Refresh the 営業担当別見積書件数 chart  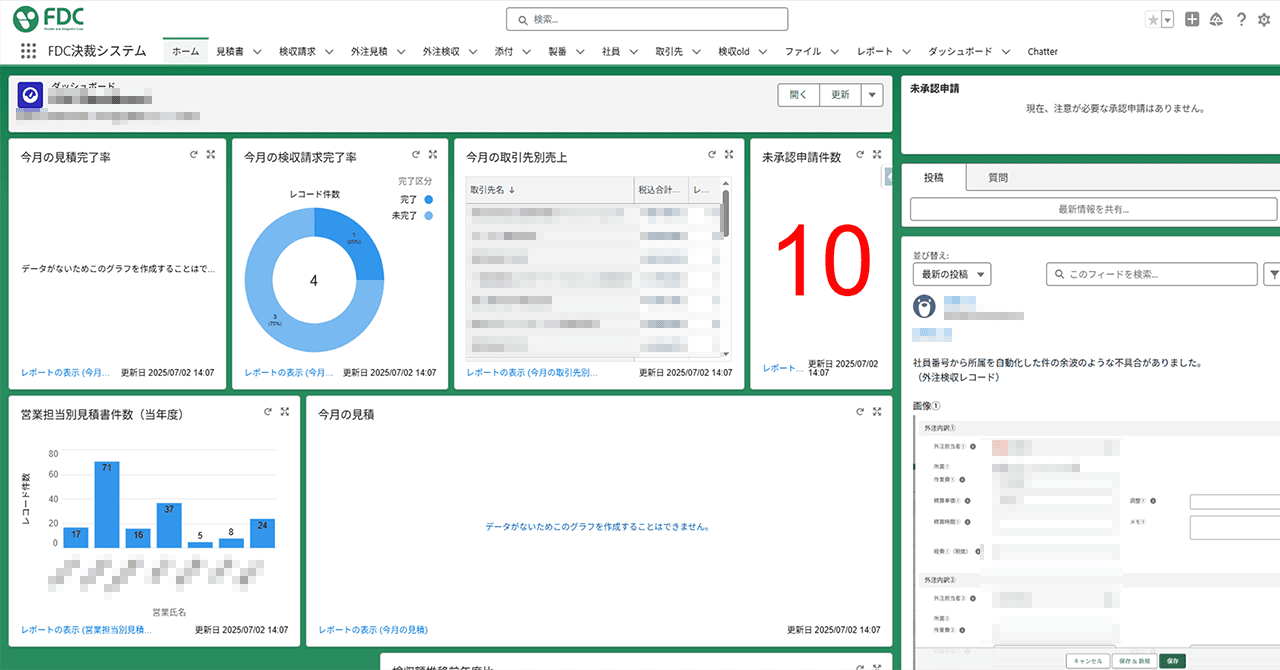pyautogui.click(x=268, y=411)
